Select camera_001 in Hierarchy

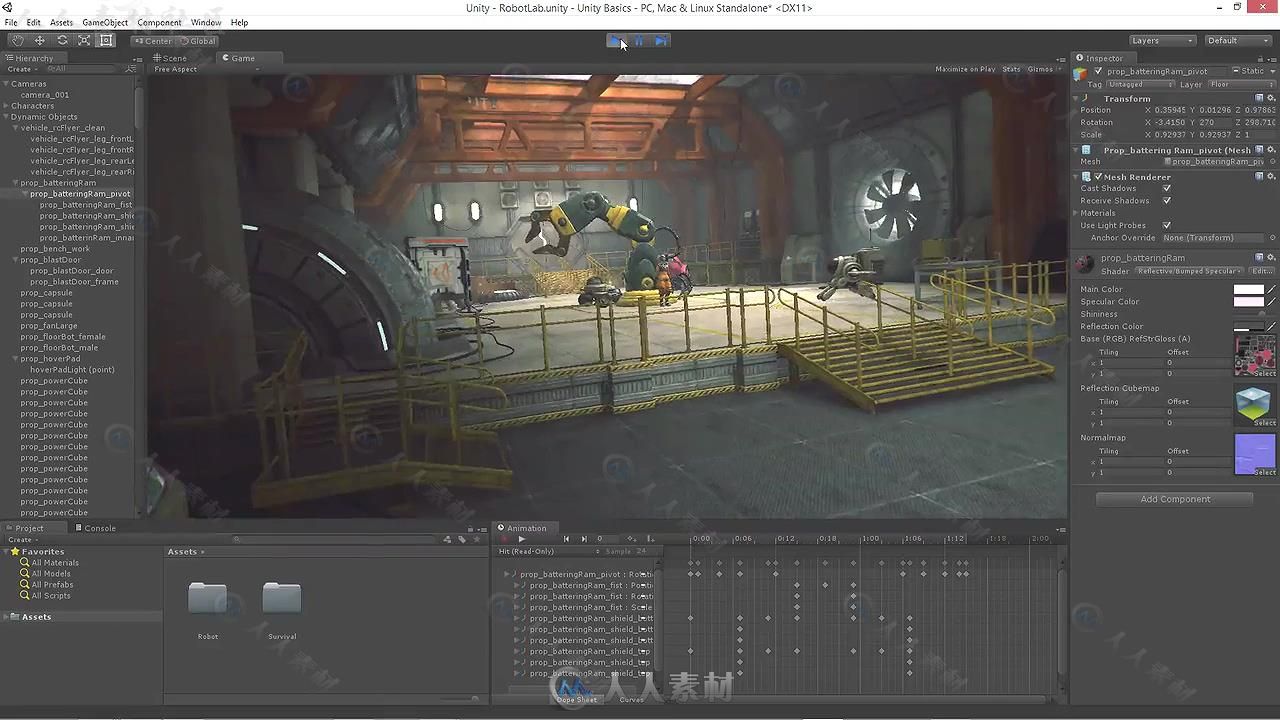[x=46, y=95]
